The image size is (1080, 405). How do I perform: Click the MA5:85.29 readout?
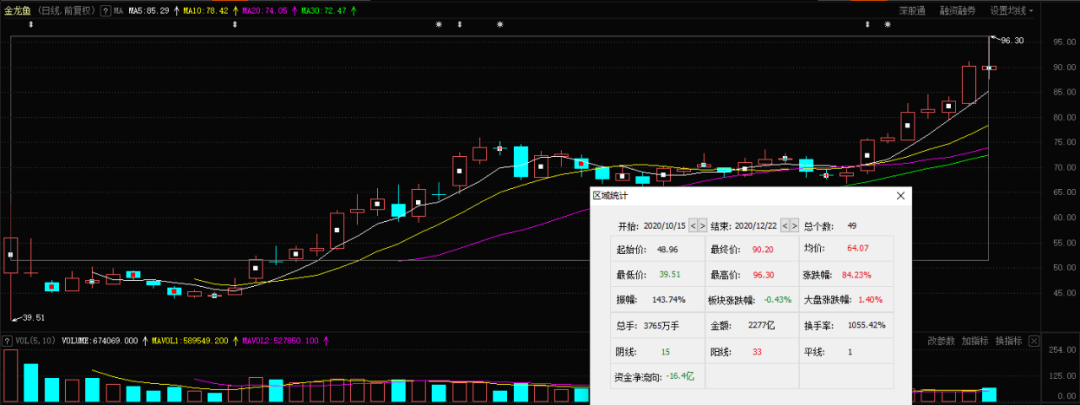pos(149,11)
